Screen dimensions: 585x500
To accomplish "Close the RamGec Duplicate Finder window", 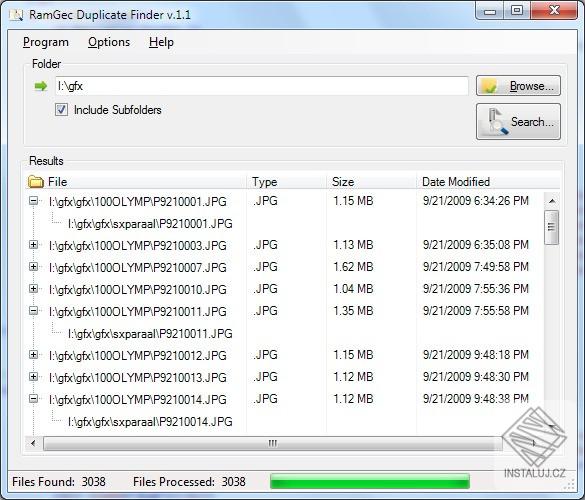I will (554, 10).
